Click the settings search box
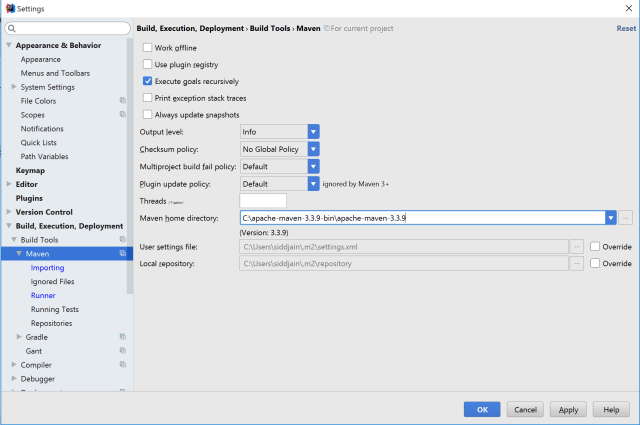 [x=68, y=29]
